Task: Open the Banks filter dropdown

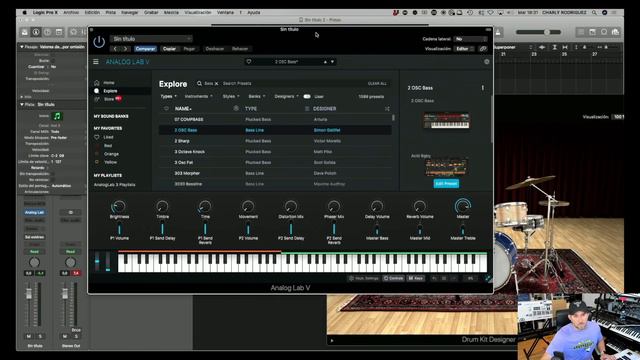Action: [x=256, y=97]
